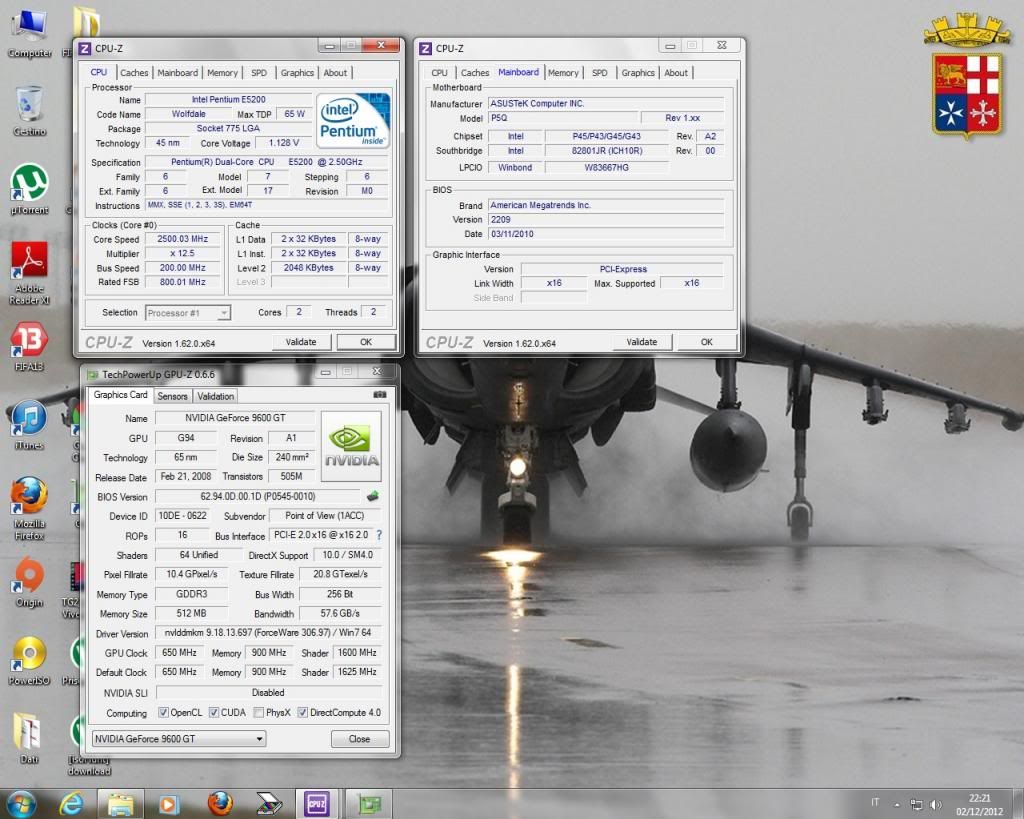Uncheck the OpenCL checkbox
Viewport: 1024px width, 819px height.
tap(164, 713)
